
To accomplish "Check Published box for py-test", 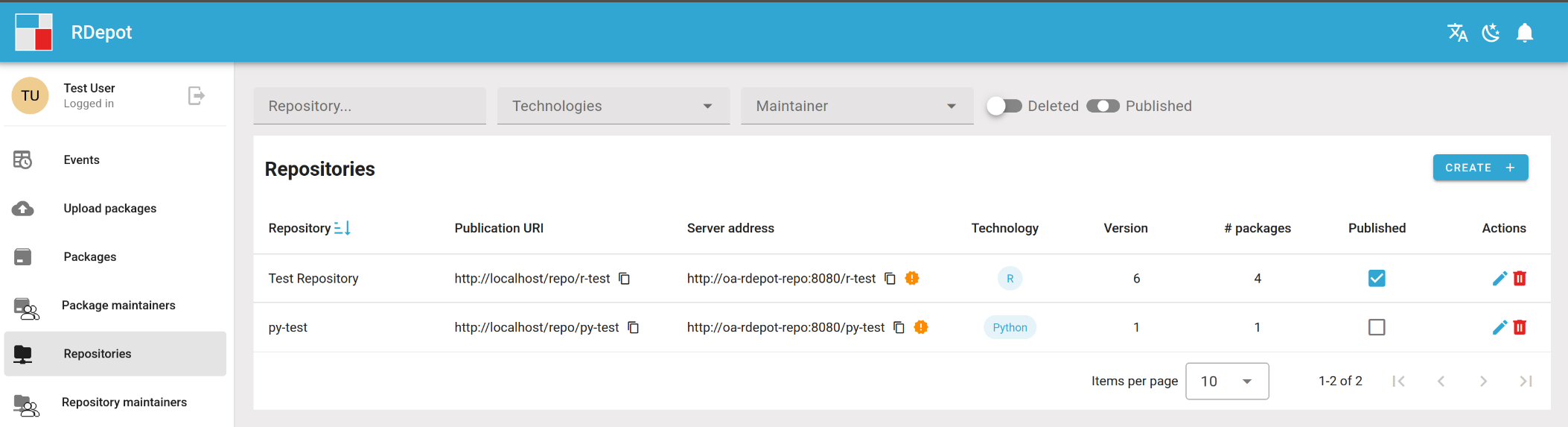I will point(1377,327).
